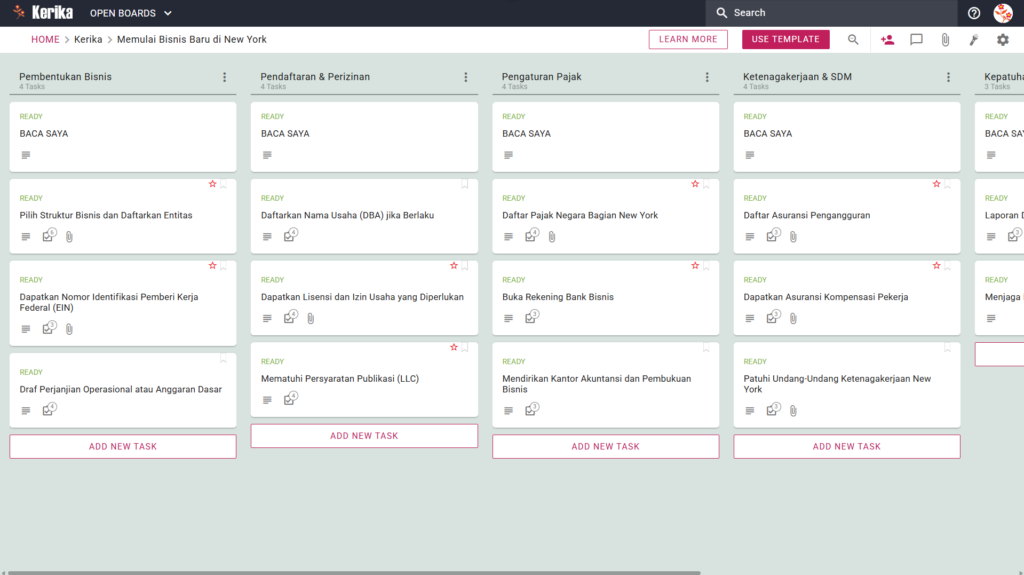This screenshot has height=575, width=1024.
Task: Toggle star on Daftar Pajak Negara card
Action: click(x=695, y=184)
